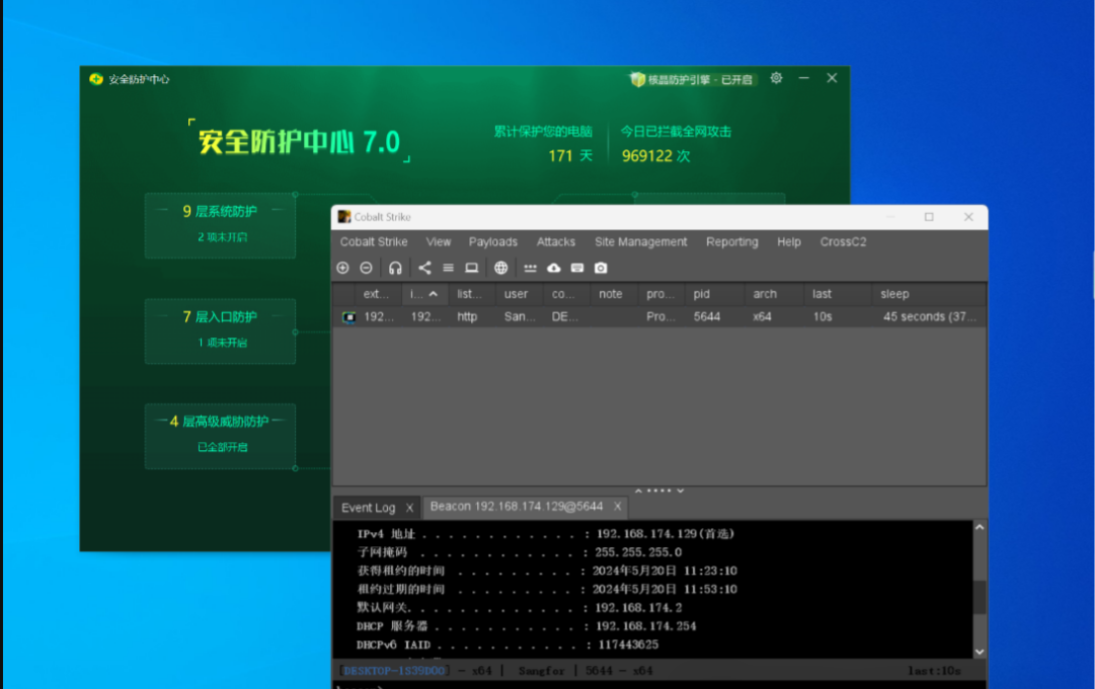Viewport: 1095px width, 689px height.
Task: Open 9 层系统防护 panel
Action: [220, 225]
